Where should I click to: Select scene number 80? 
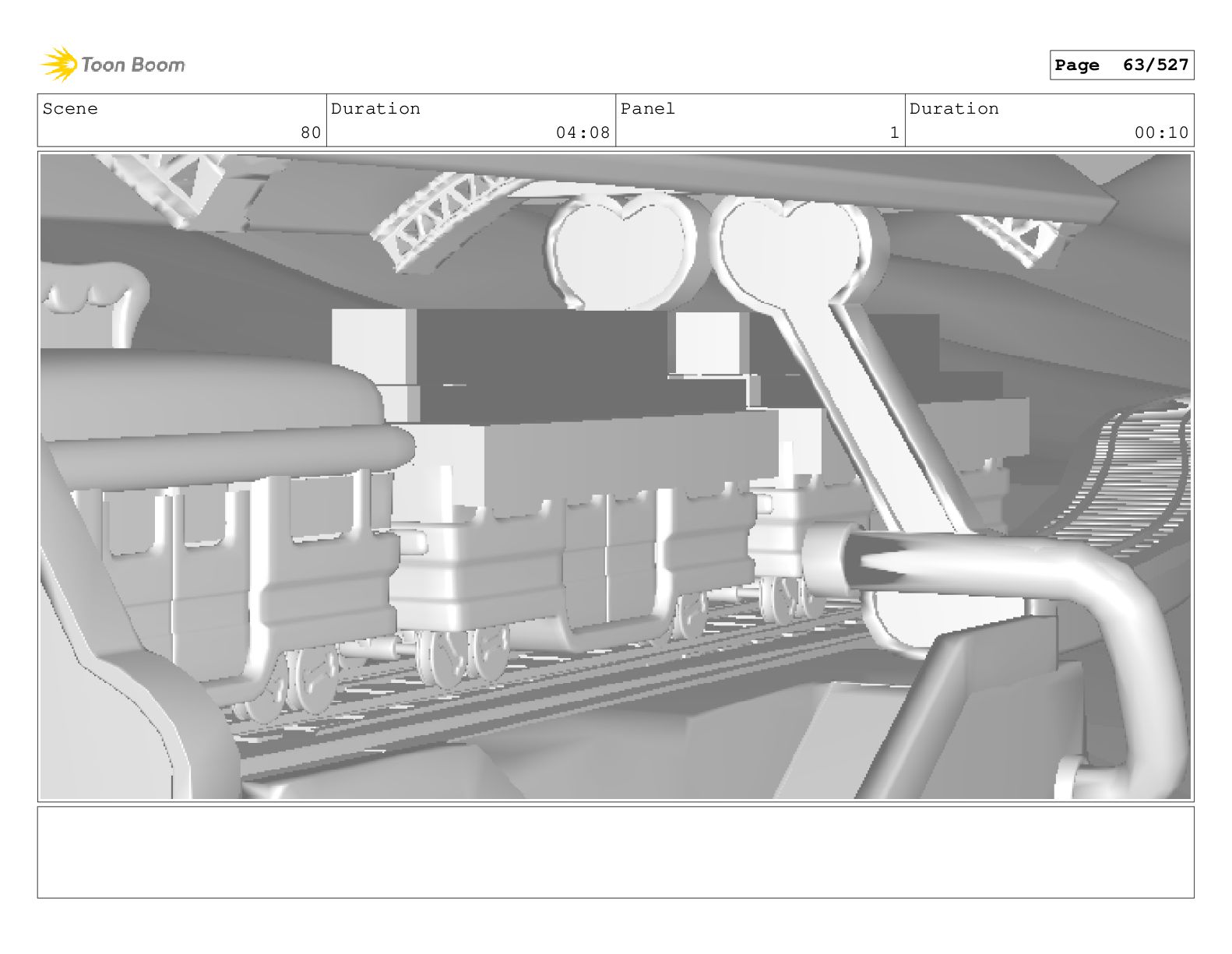311,133
